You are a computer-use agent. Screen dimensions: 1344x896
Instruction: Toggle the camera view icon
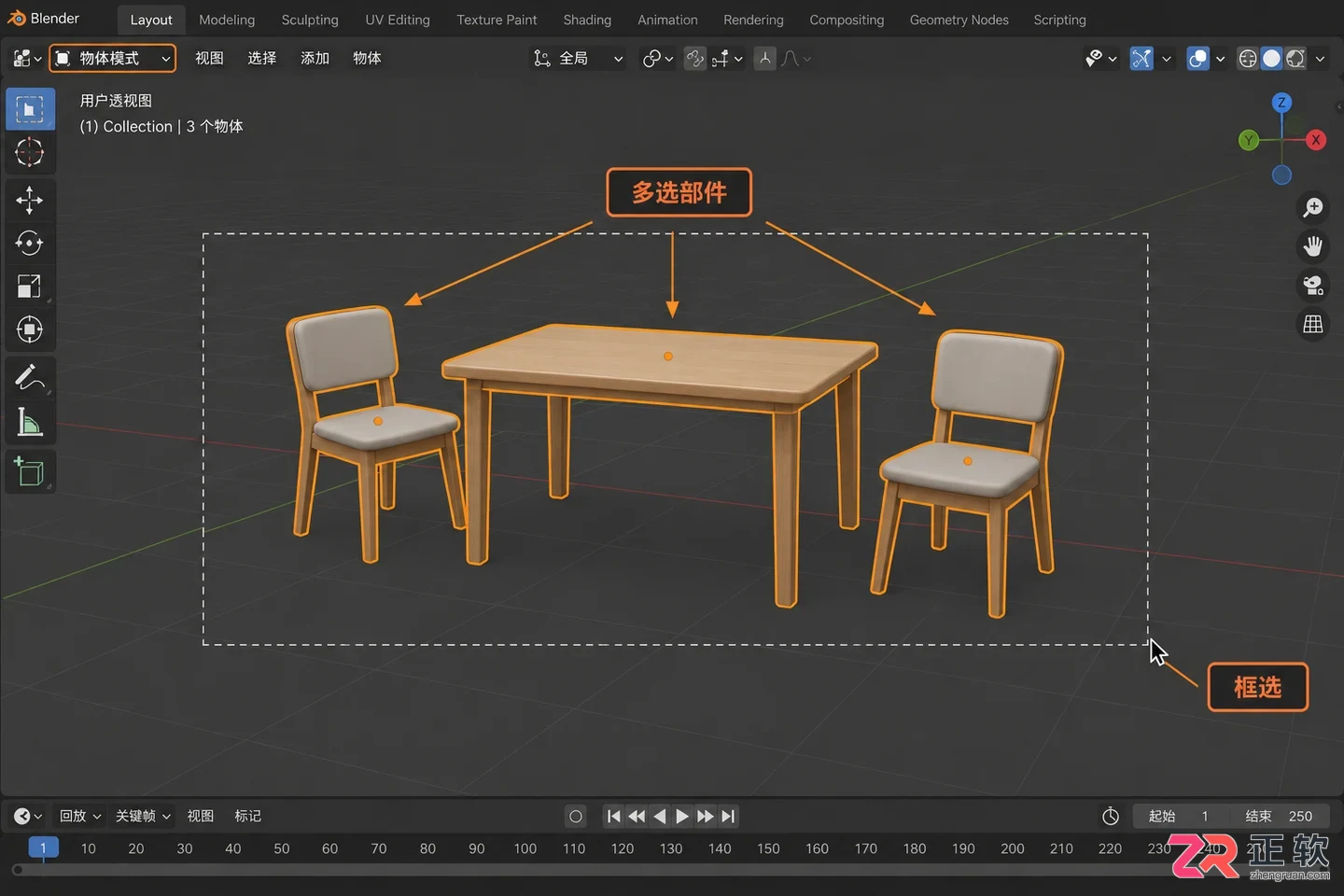pyautogui.click(x=1313, y=286)
